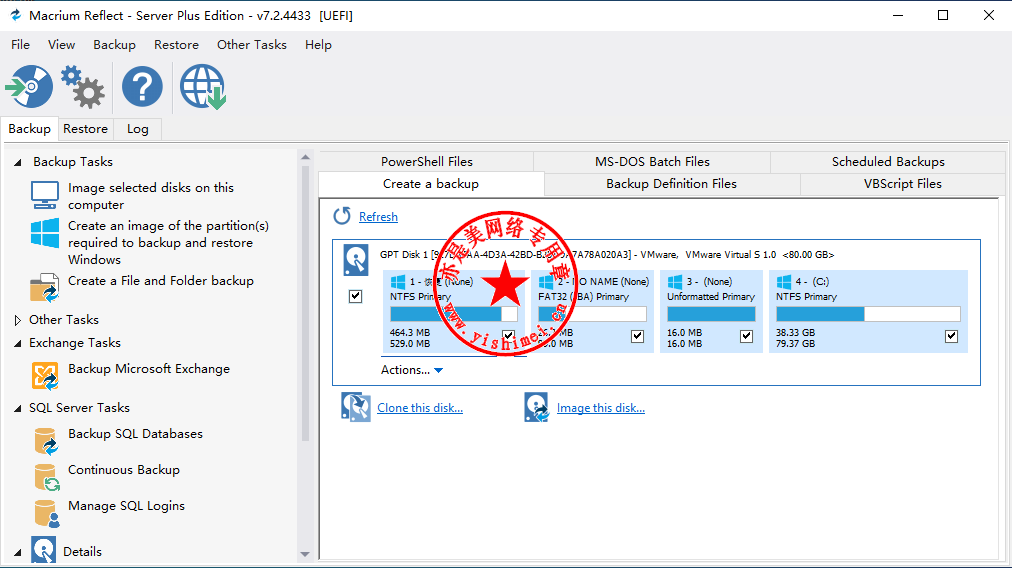
Task: Select the Backup main tab
Action: (30, 128)
